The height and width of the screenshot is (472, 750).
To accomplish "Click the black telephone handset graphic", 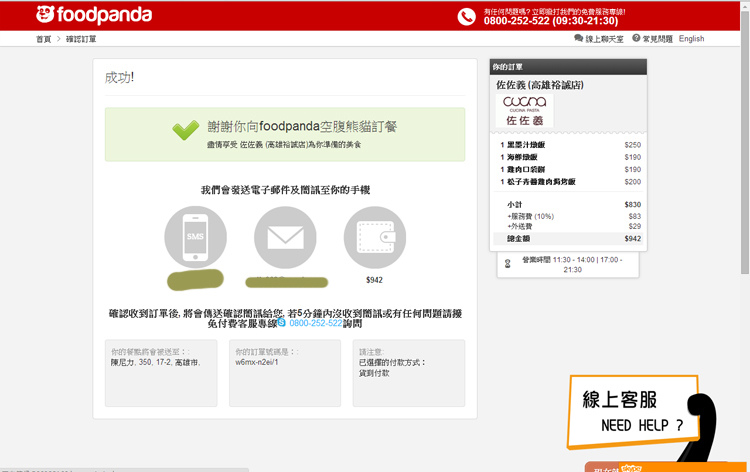I will point(701,427).
